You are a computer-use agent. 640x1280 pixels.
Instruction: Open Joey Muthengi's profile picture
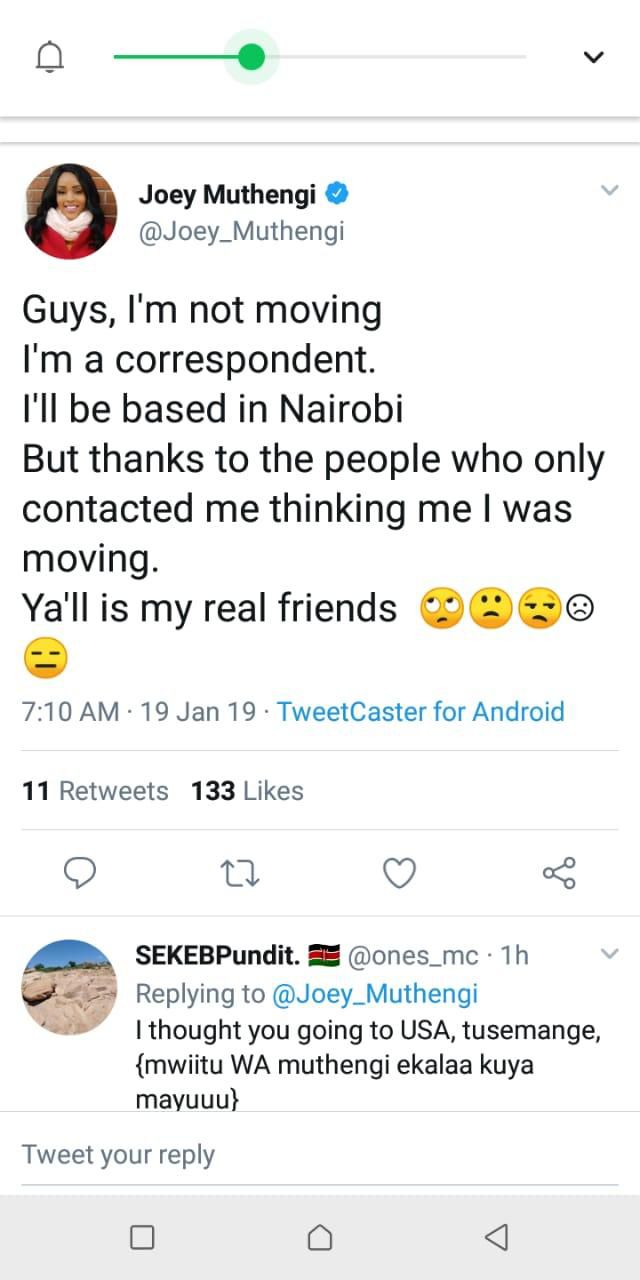click(69, 212)
